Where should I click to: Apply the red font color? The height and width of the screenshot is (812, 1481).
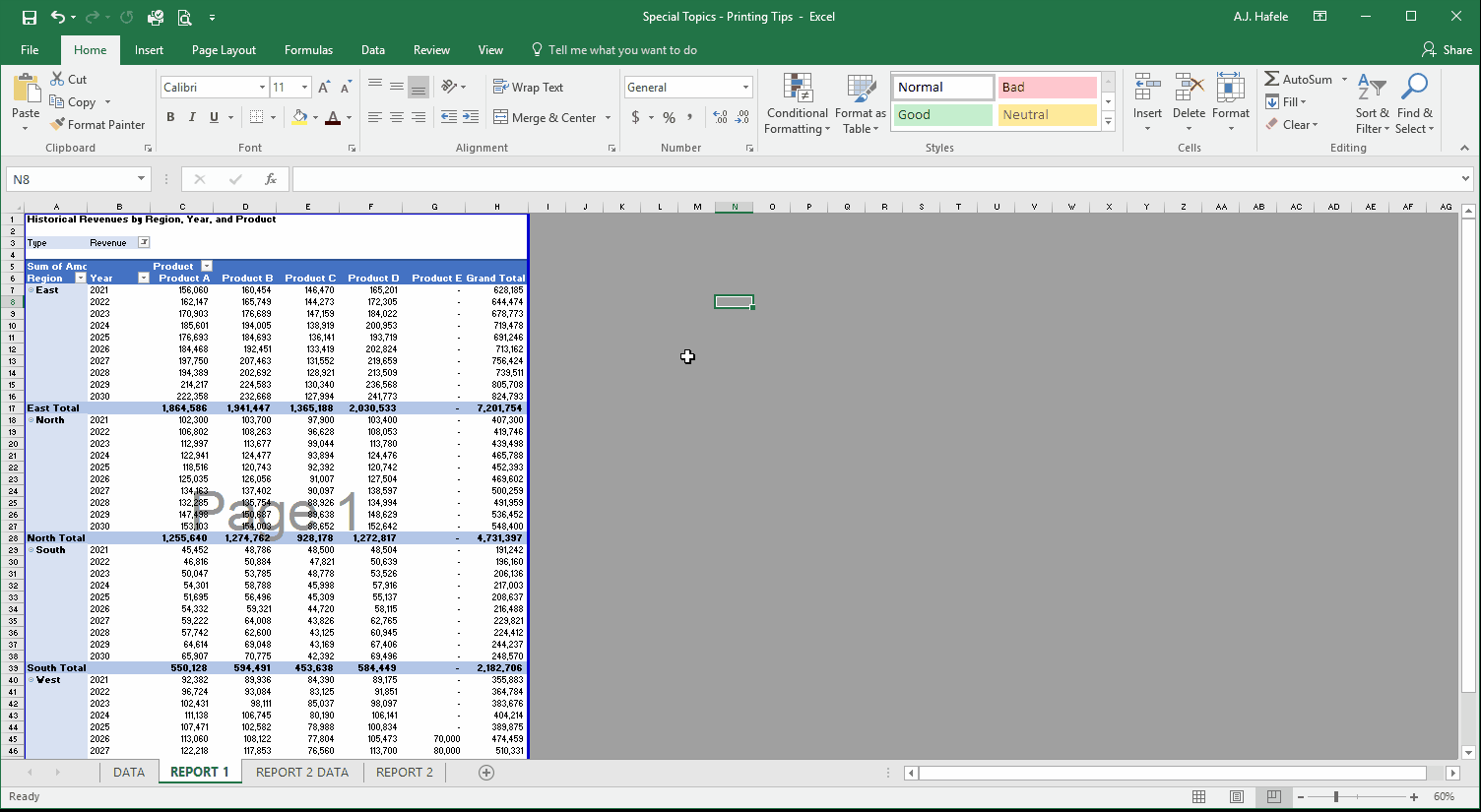point(333,117)
